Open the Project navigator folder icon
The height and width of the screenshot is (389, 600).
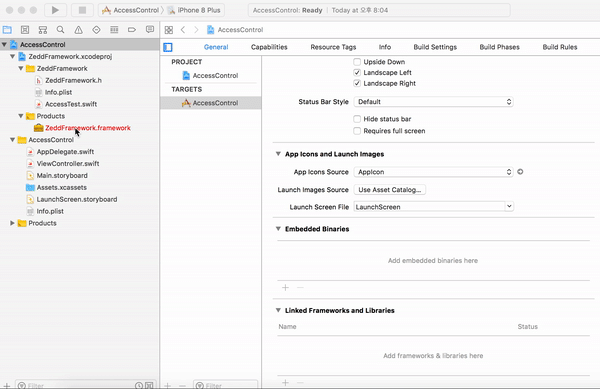(x=7, y=30)
